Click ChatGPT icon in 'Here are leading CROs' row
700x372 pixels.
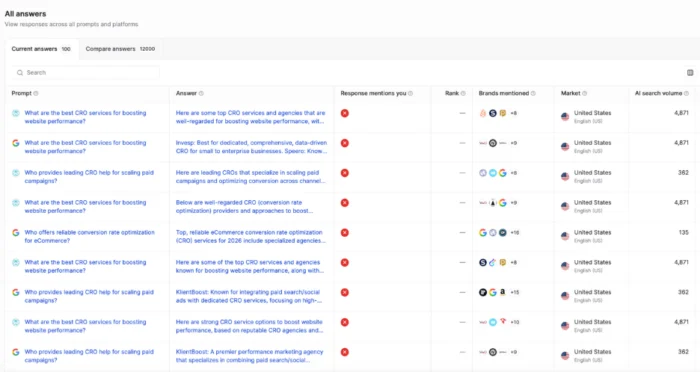(x=16, y=173)
